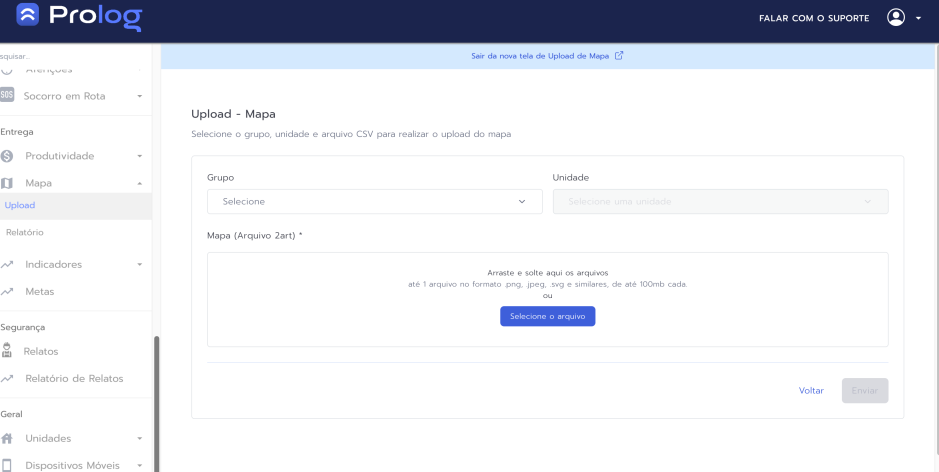Collapse the Mapa sidebar section arrow
Image resolution: width=939 pixels, height=472 pixels.
[140, 183]
